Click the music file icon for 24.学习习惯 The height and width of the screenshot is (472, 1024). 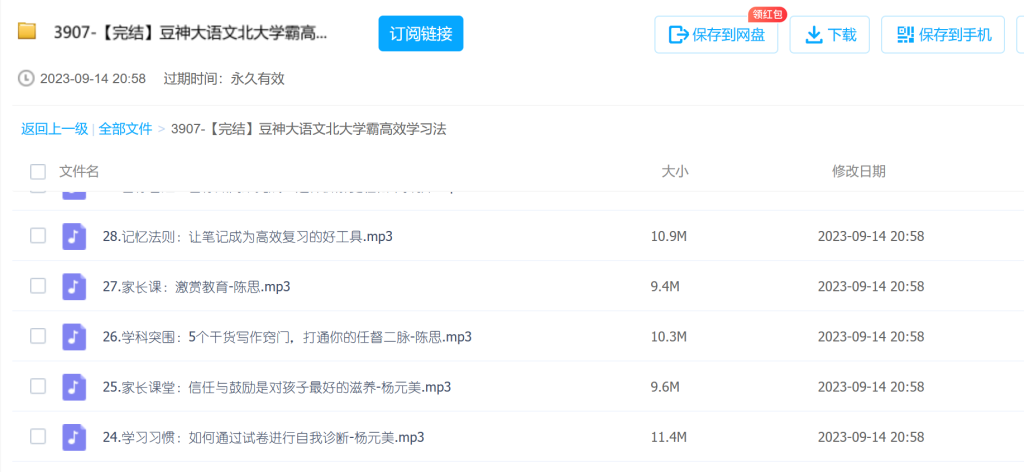[74, 437]
